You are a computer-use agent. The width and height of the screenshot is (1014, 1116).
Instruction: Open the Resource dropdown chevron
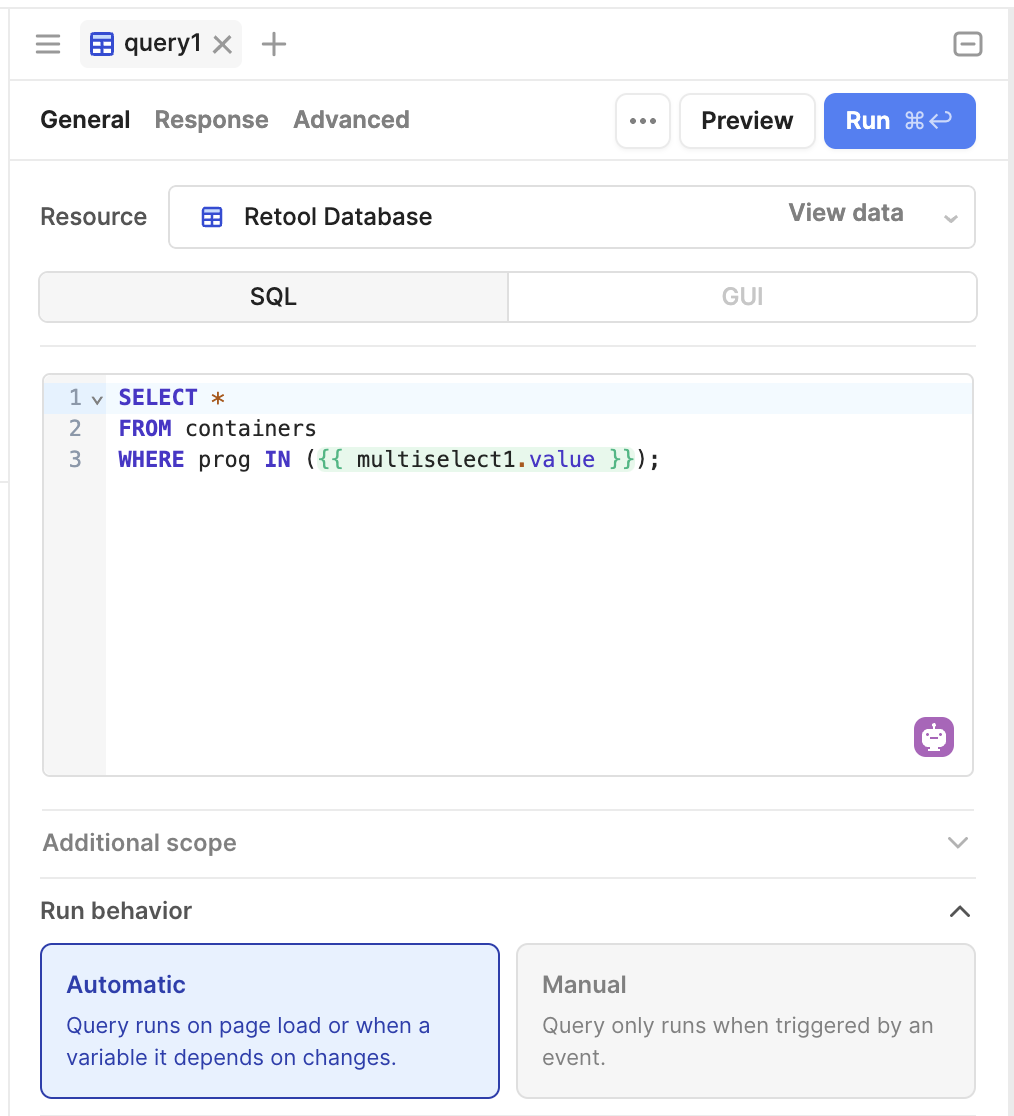pos(951,219)
